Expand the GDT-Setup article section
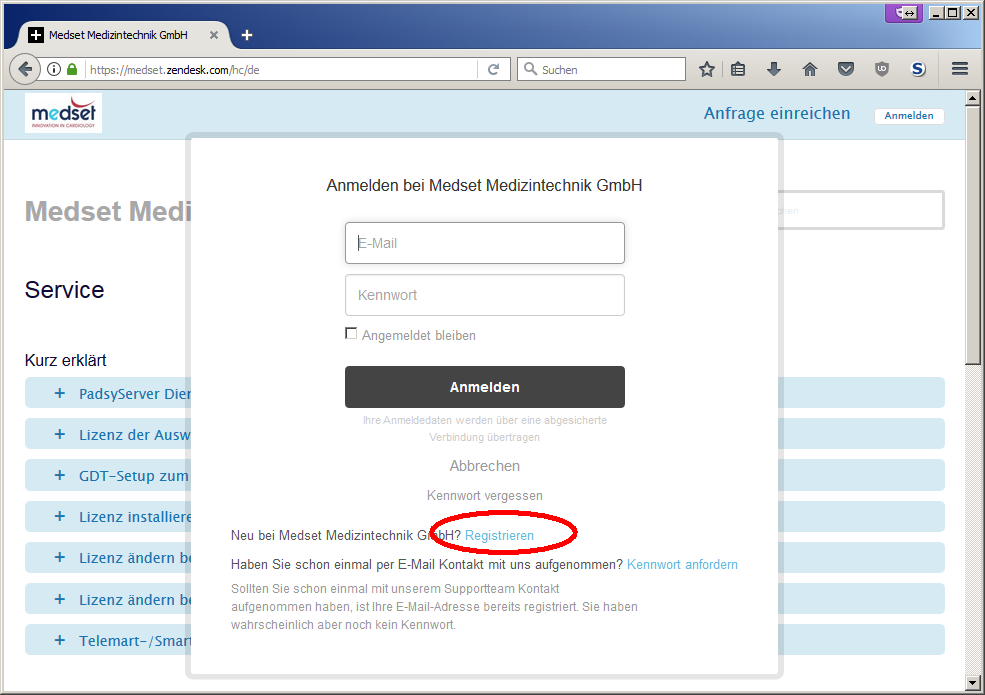Image resolution: width=985 pixels, height=695 pixels. coord(60,475)
